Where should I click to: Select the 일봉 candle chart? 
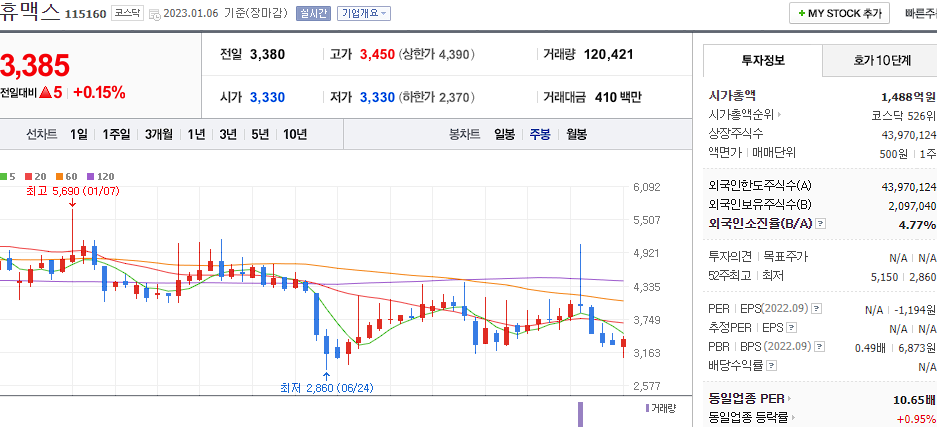click(504, 134)
